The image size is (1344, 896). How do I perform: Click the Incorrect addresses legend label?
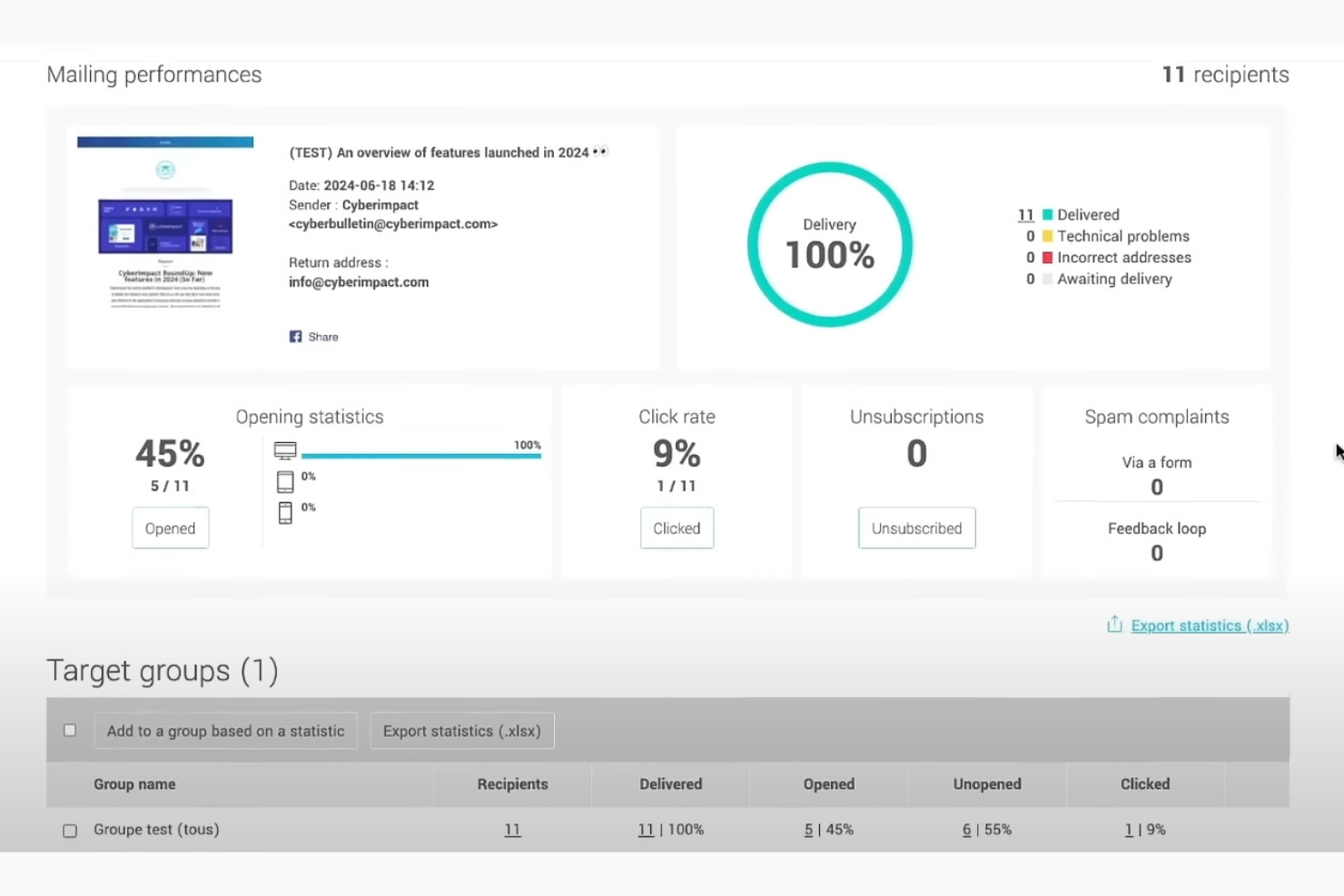(1124, 258)
